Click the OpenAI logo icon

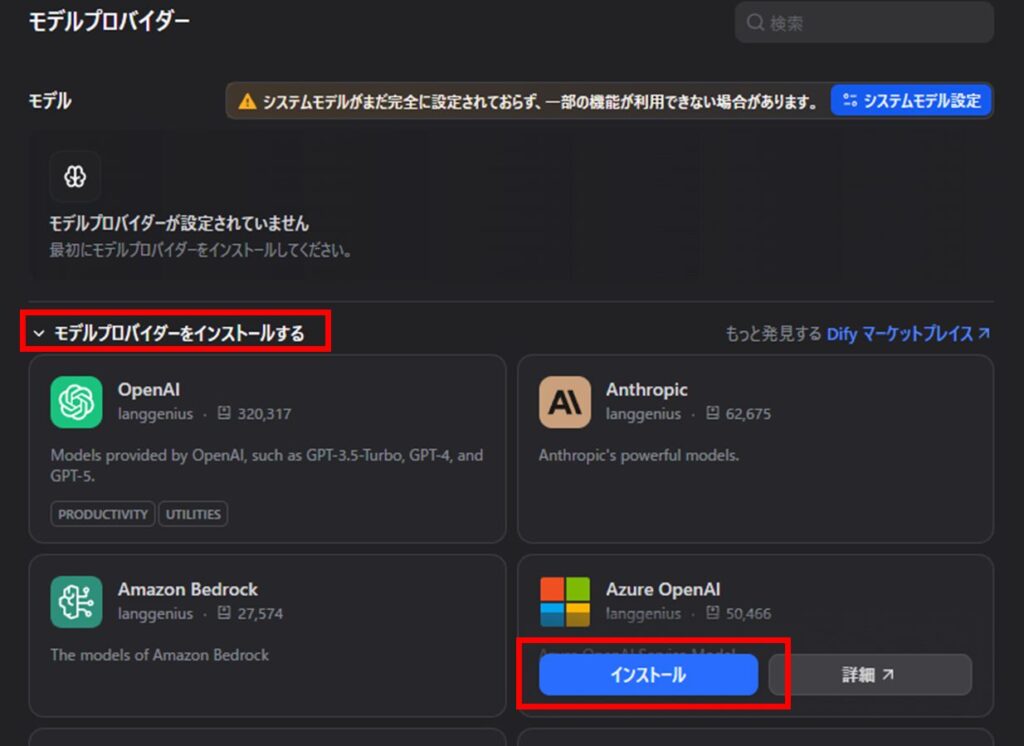[x=76, y=402]
